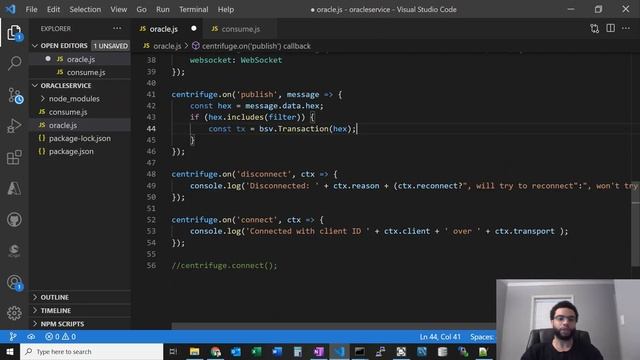The height and width of the screenshot is (360, 640).
Task: Open the Terminal menu
Action: tap(193, 9)
